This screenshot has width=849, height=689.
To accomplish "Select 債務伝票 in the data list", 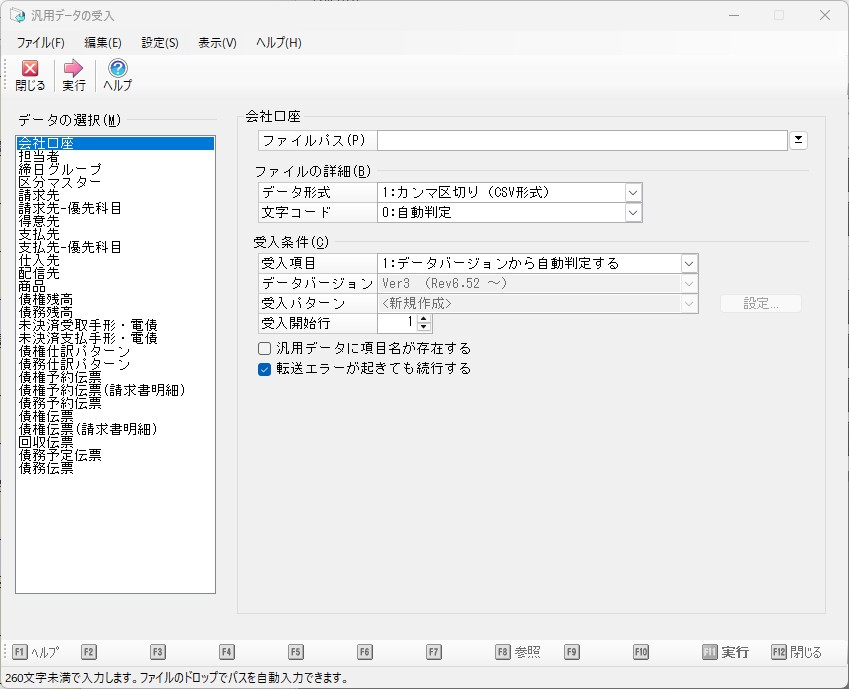I will pos(46,468).
